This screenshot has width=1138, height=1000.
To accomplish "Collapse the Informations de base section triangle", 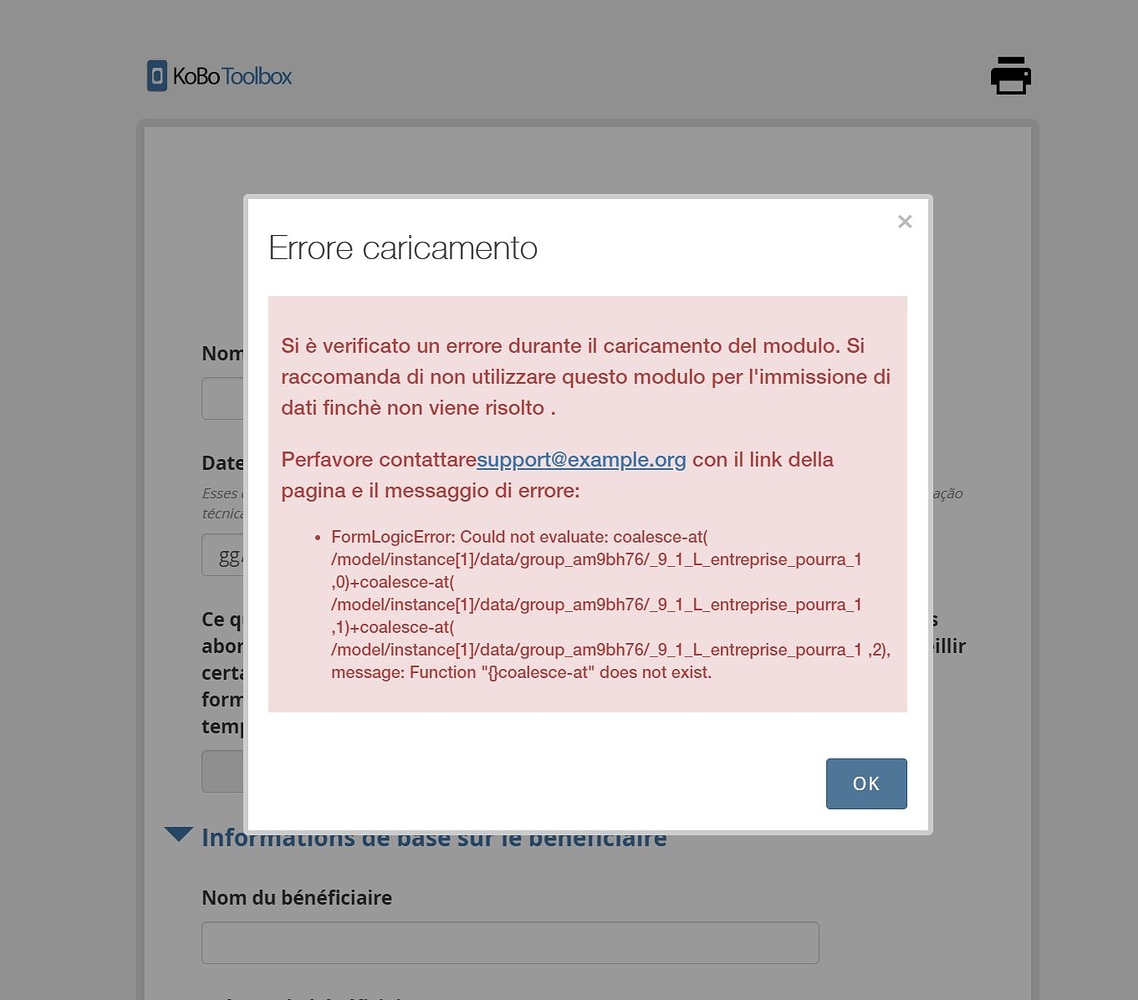I will click(x=179, y=834).
